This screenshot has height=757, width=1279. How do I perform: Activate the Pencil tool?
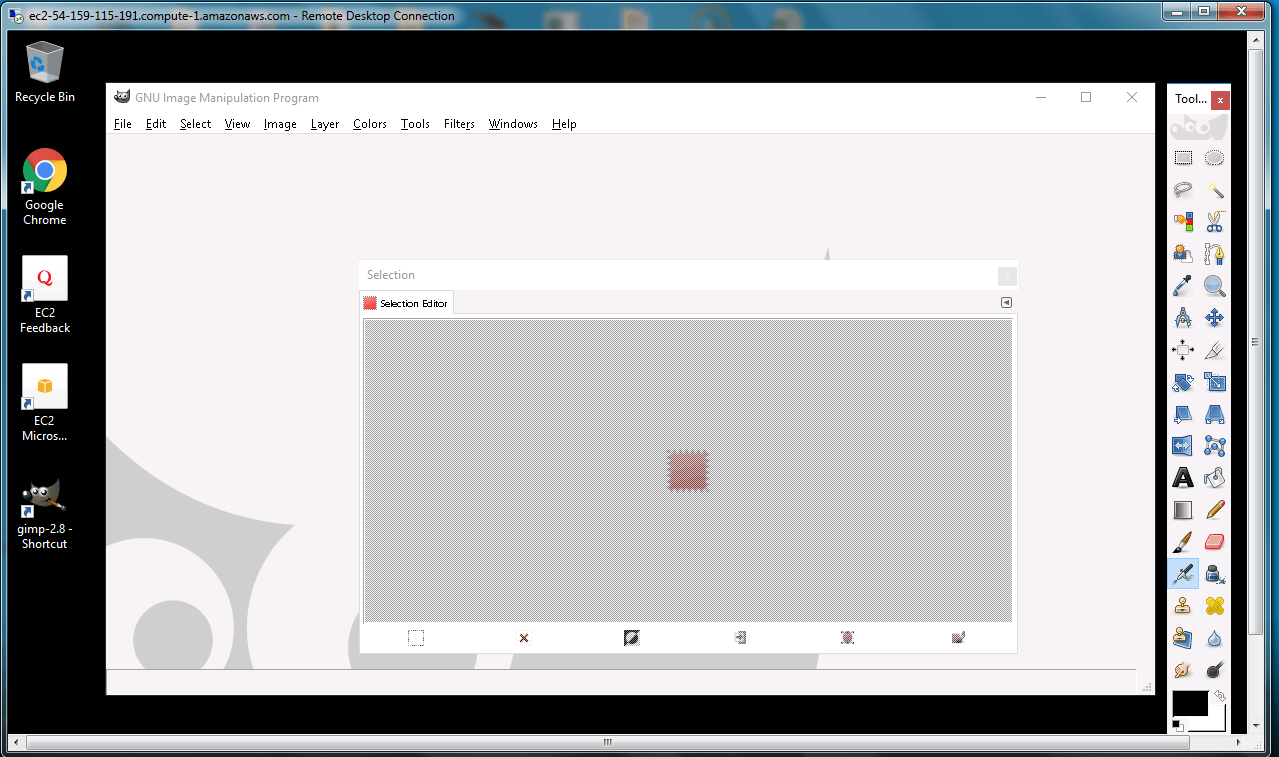[x=1215, y=510]
